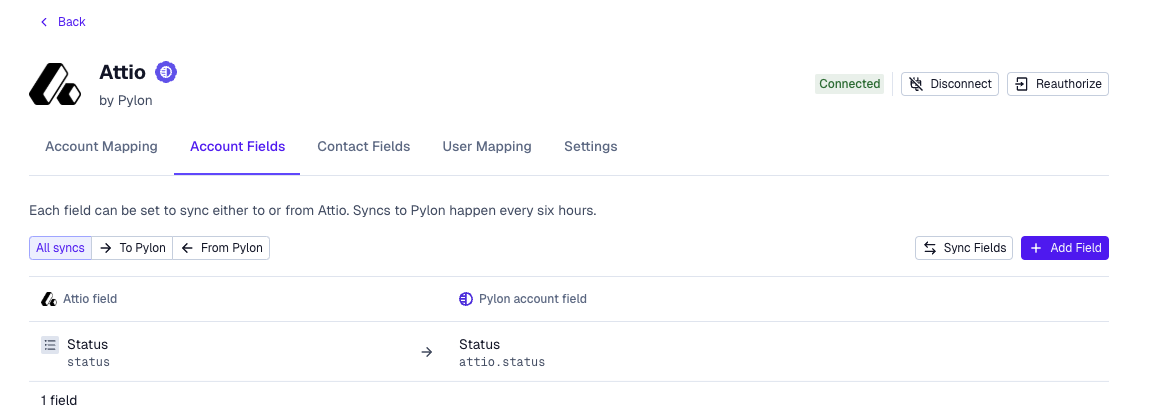Click the sync direction arrow in Status row
Screen dimensions: 1171x420
[x=427, y=352]
